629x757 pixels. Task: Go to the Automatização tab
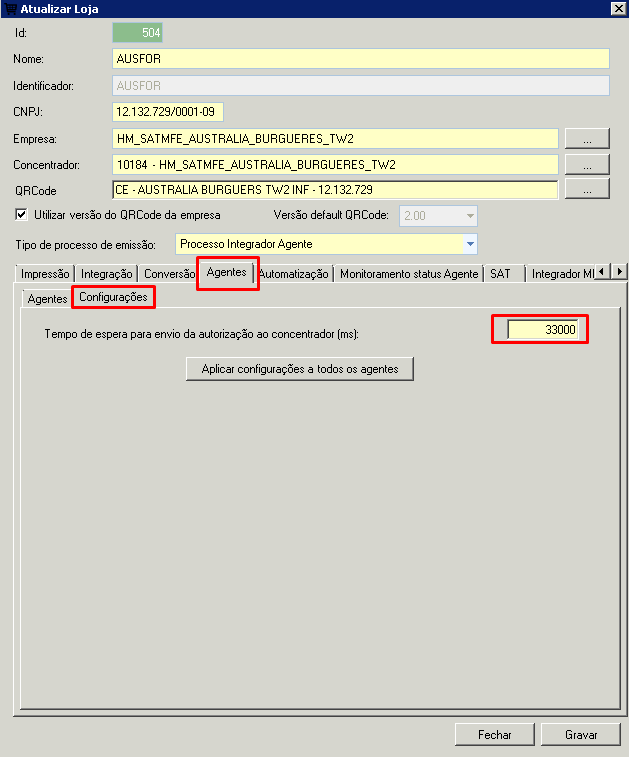[x=294, y=274]
